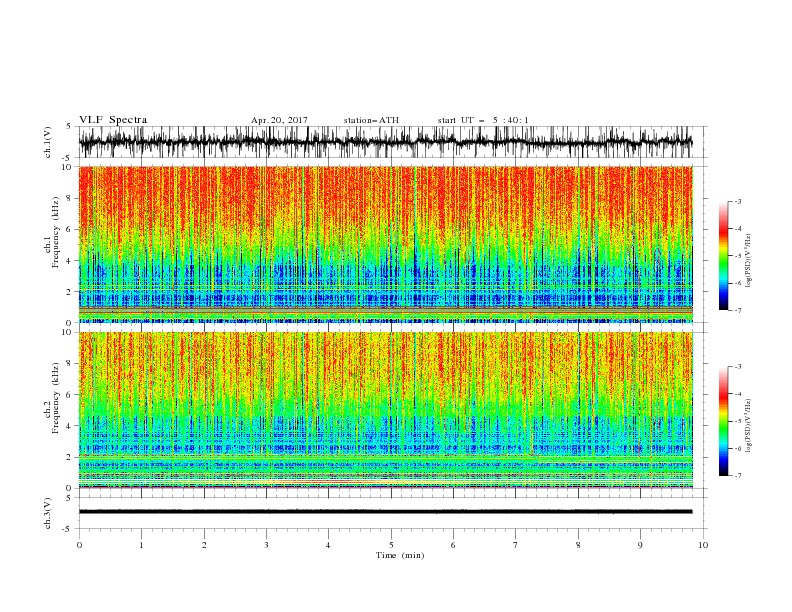Click the "7" tick on the time axis
The height and width of the screenshot is (612, 792).
516,545
